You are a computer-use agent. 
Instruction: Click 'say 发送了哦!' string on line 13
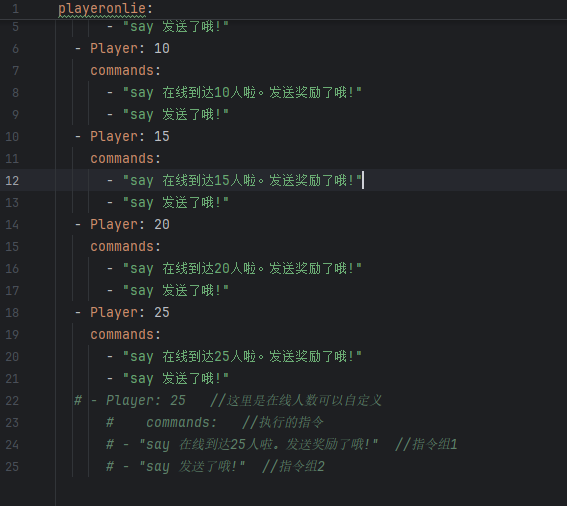pos(176,203)
